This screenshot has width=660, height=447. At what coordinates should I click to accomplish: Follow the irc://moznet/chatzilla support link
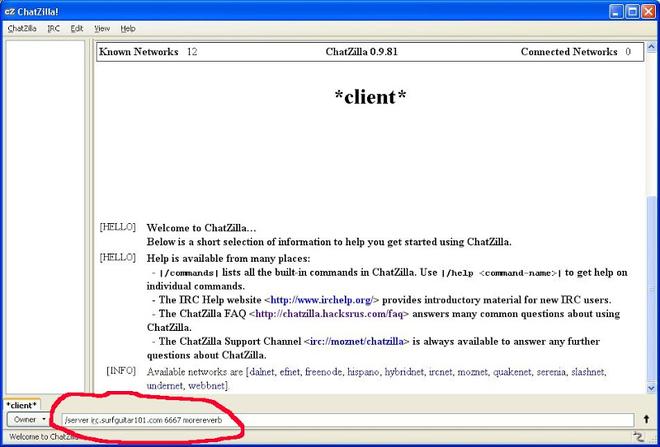[357, 341]
